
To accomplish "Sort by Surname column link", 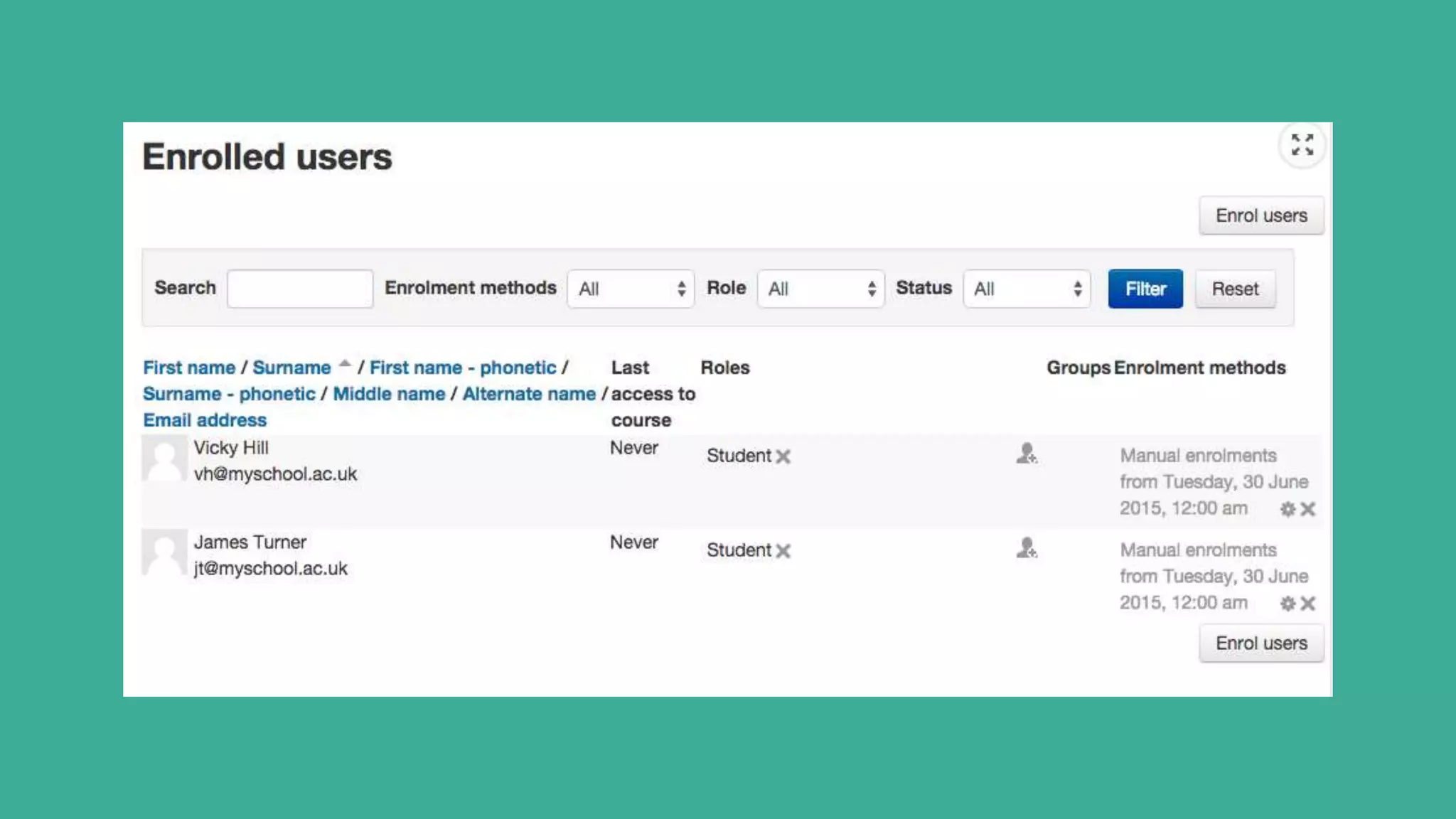I will [291, 368].
